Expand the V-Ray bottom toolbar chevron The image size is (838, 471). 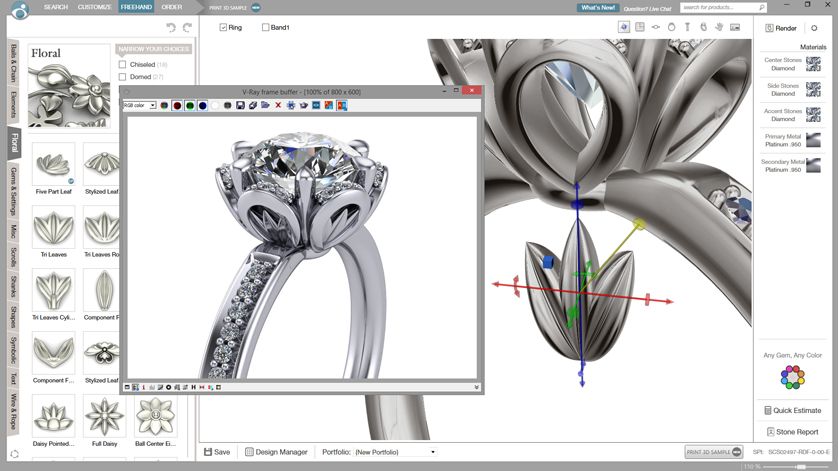point(477,387)
